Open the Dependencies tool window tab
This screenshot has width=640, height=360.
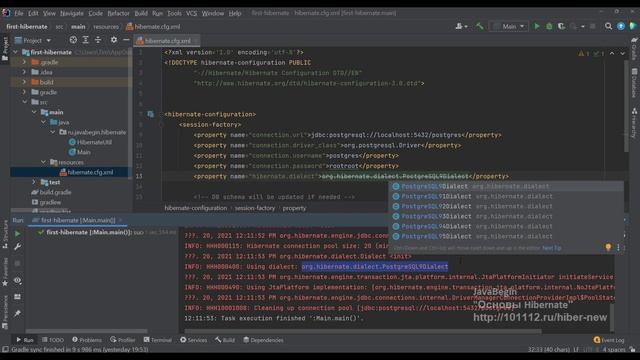click(263, 340)
